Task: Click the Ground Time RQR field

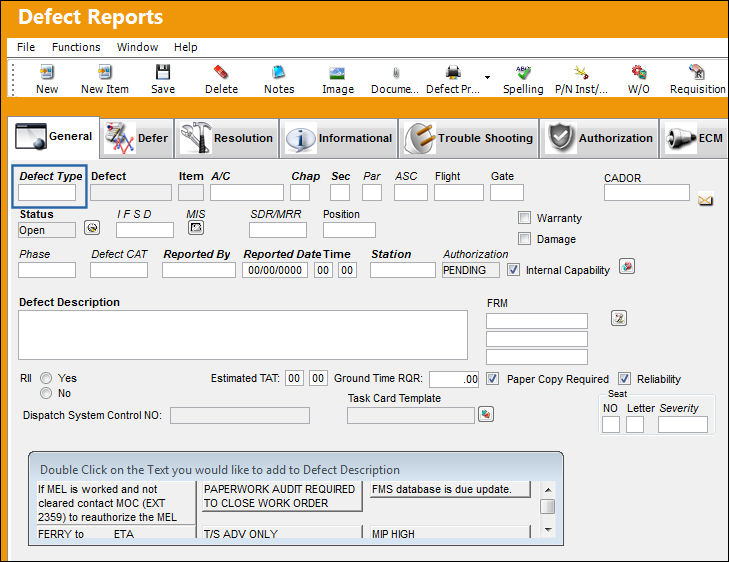Action: [x=454, y=379]
